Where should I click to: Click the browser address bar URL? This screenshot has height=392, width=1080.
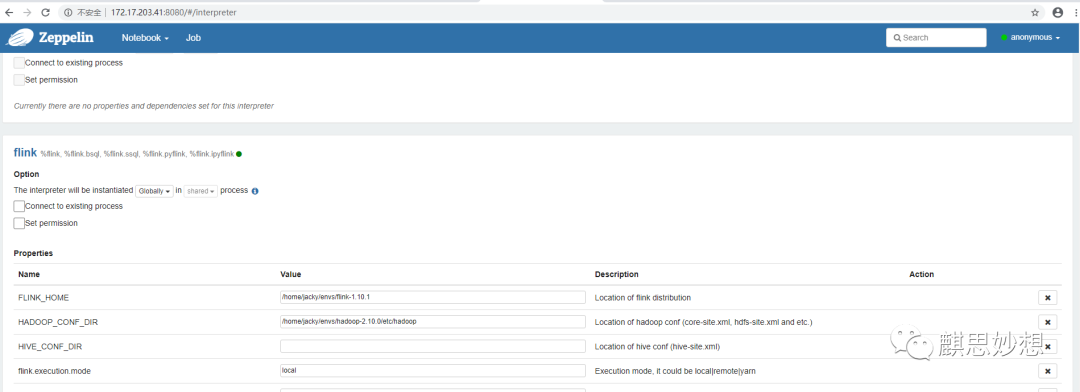[173, 12]
